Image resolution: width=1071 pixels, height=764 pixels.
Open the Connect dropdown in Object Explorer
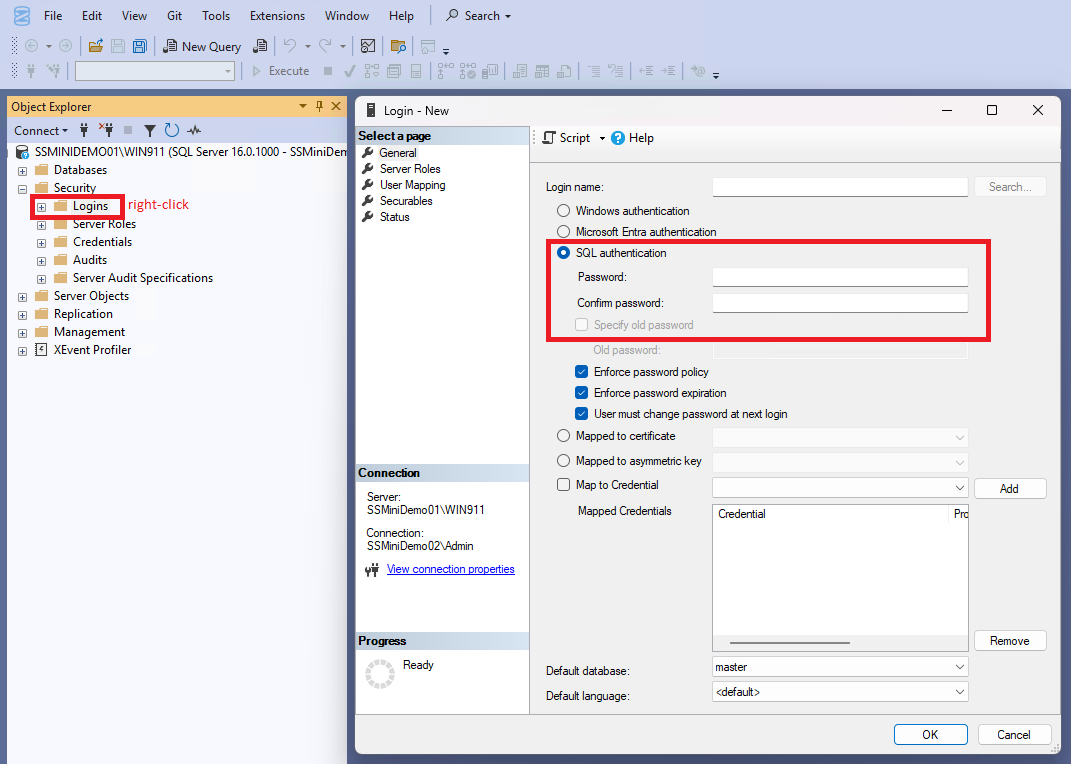pos(41,130)
